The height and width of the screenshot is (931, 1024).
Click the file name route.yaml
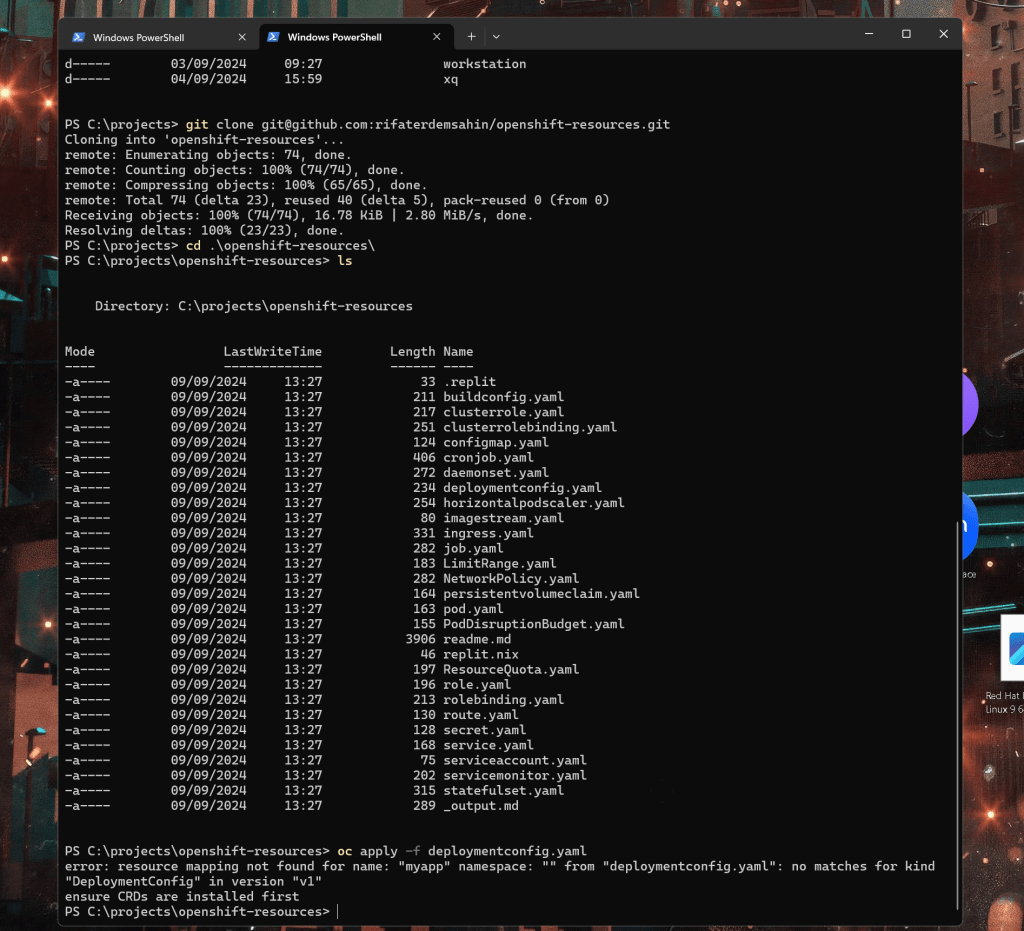[481, 715]
